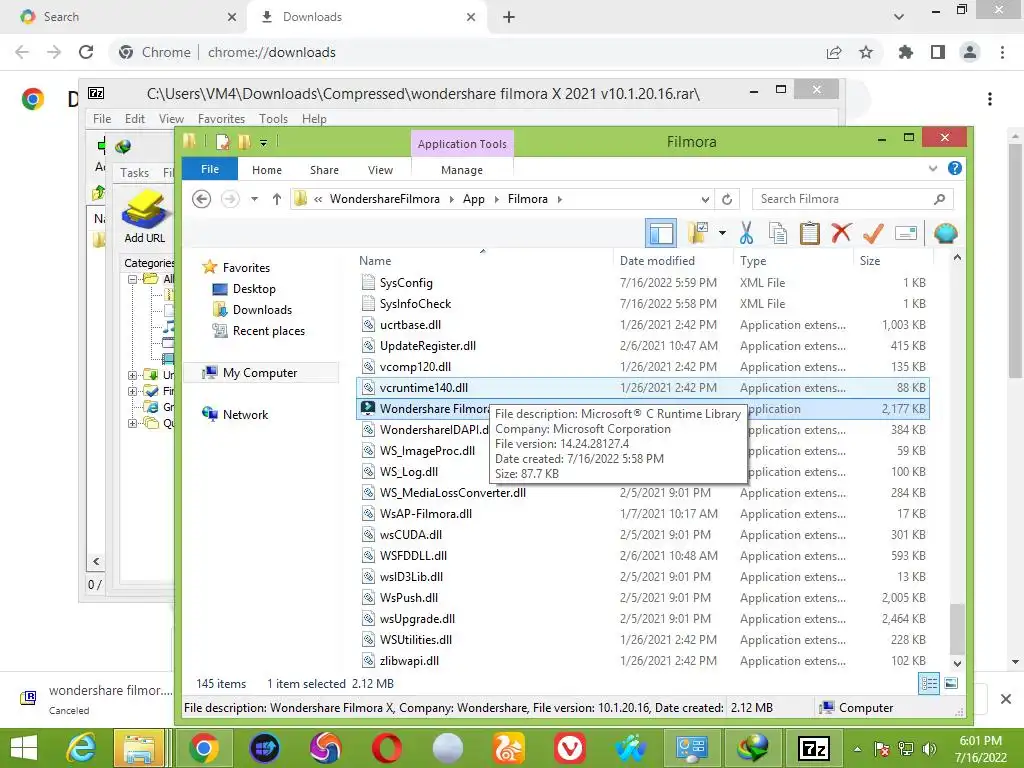This screenshot has width=1024, height=768.
Task: Toggle the preview pane layout icon
Action: tap(661, 233)
